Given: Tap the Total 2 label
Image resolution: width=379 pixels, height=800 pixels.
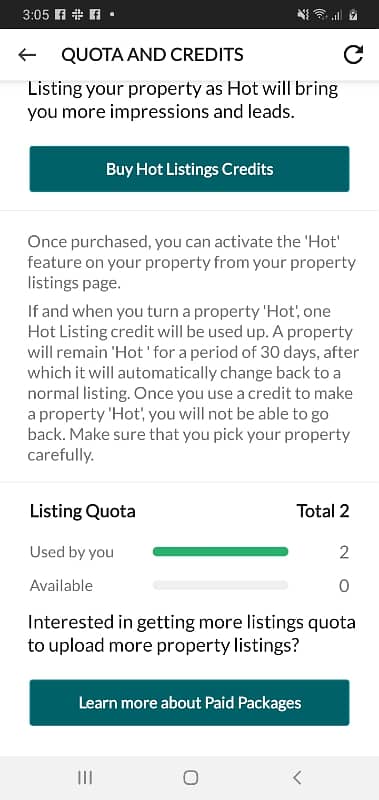Looking at the screenshot, I should [x=323, y=511].
